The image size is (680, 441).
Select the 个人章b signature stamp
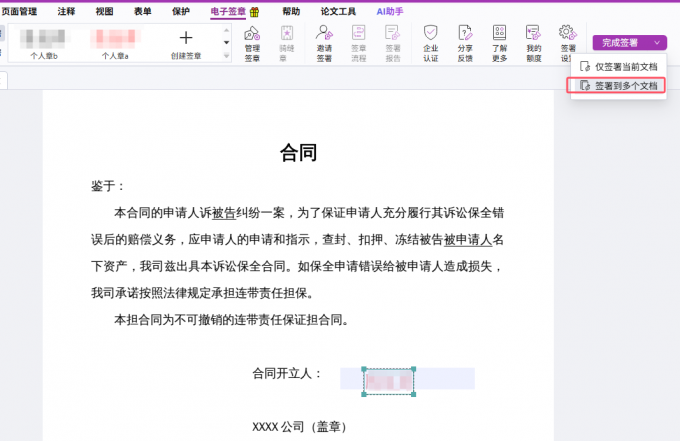coord(44,43)
